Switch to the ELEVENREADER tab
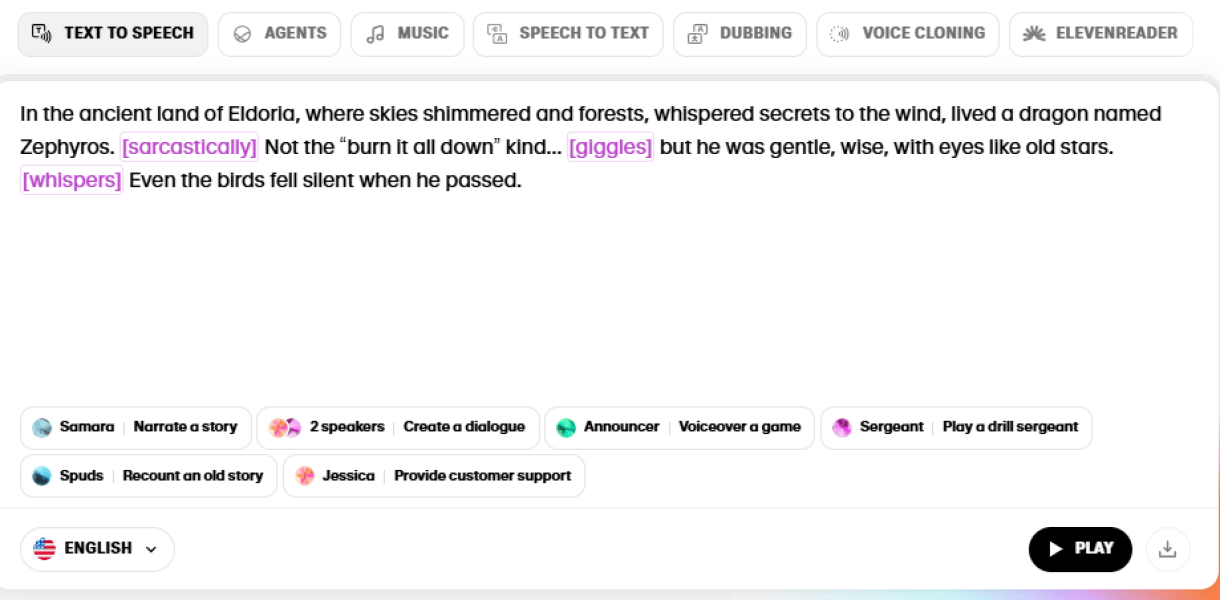Viewport: 1220px width, 600px height. (x=1100, y=33)
